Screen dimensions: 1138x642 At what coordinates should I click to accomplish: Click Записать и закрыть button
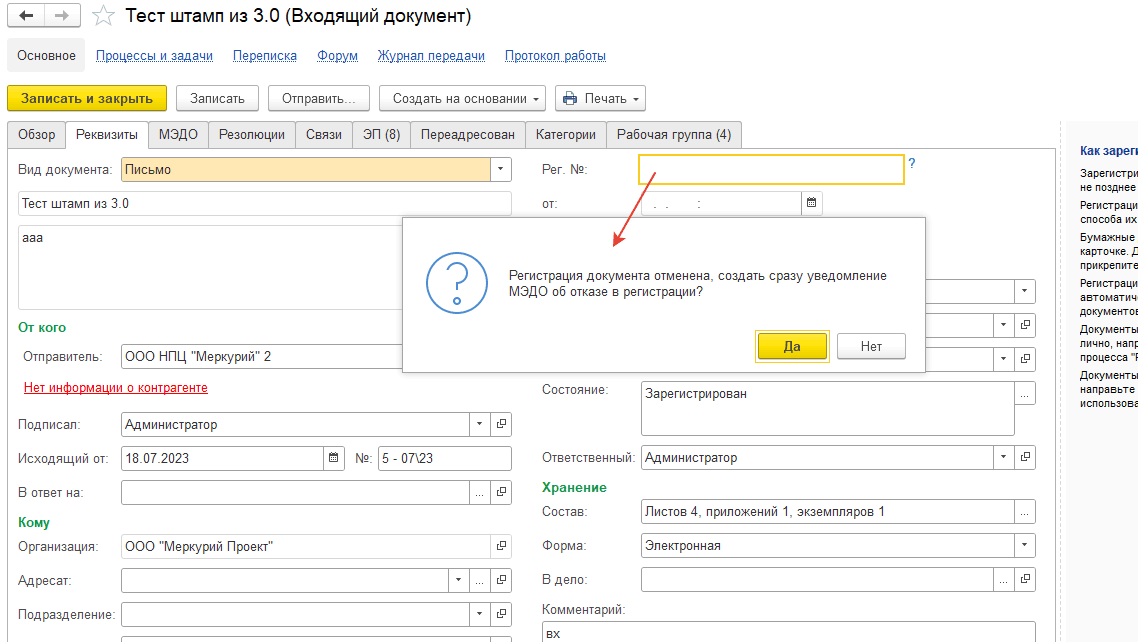(x=87, y=98)
